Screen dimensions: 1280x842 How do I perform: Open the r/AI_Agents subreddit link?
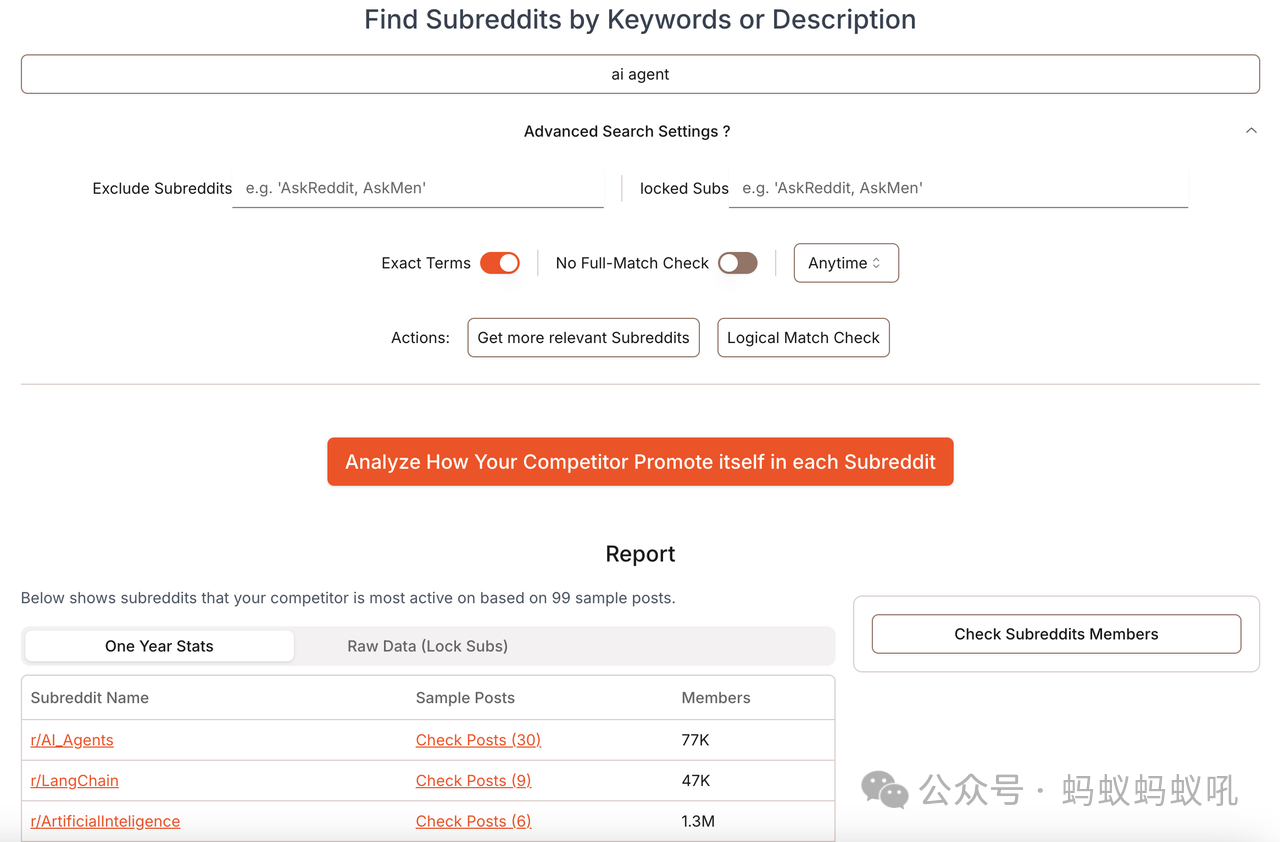pyautogui.click(x=72, y=740)
